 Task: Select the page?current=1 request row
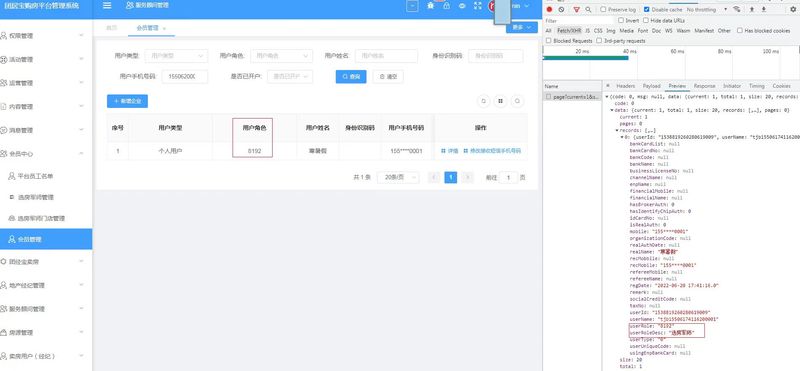coord(572,96)
